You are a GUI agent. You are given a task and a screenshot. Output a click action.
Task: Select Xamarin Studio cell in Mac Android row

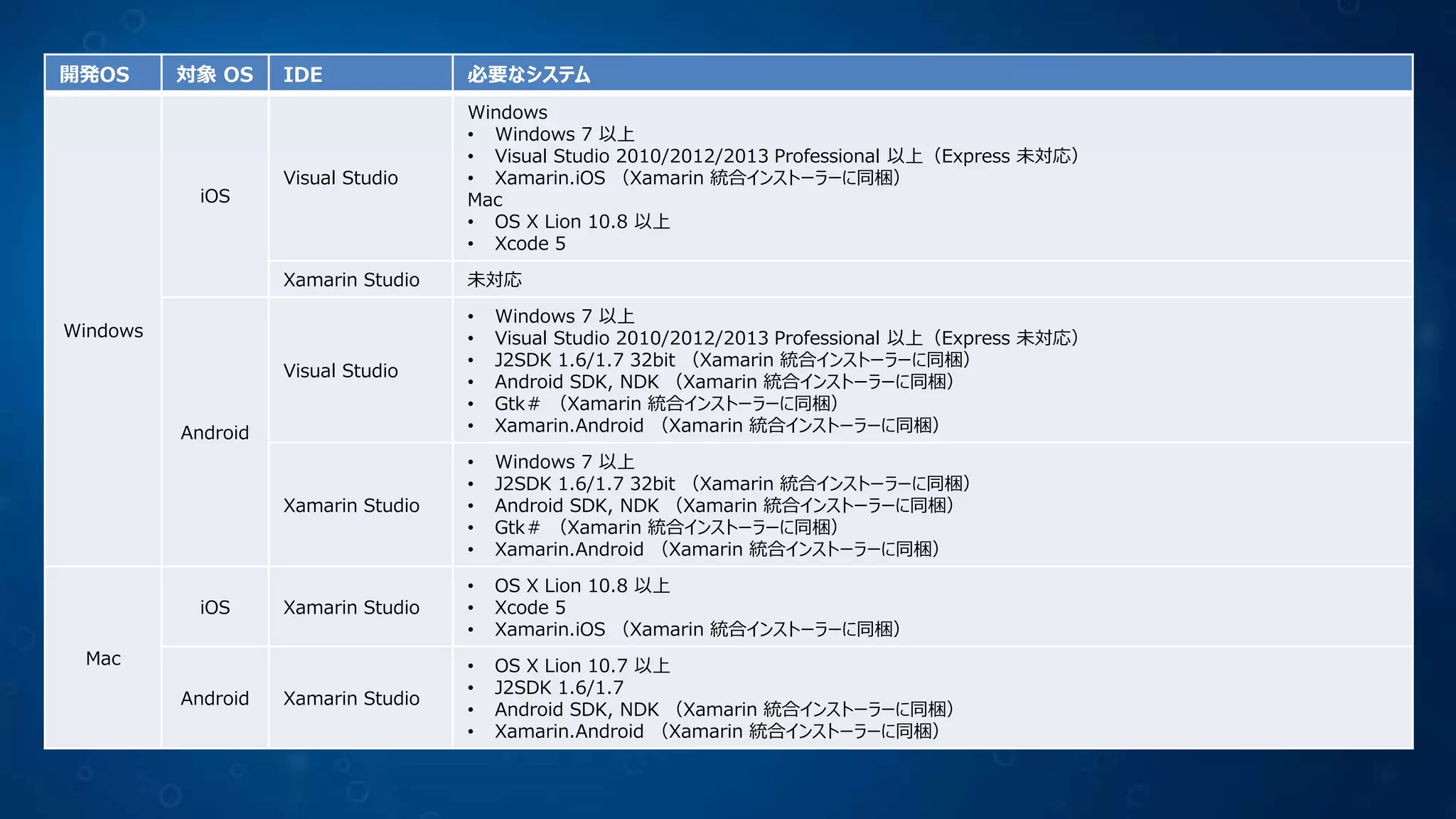click(x=360, y=698)
